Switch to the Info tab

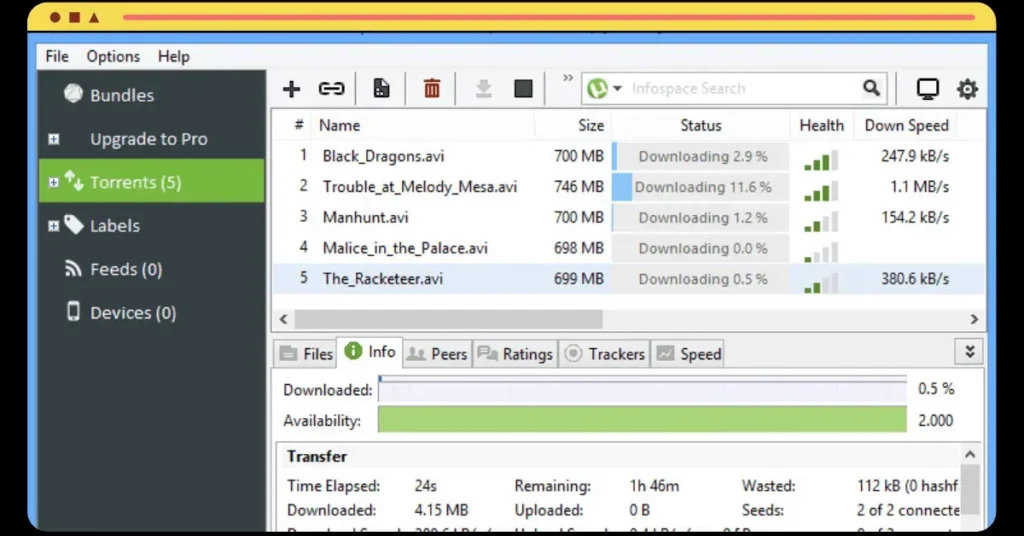click(x=370, y=352)
